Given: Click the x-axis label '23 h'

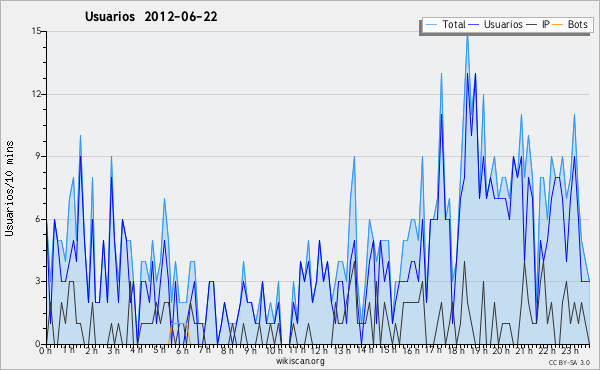Looking at the screenshot, I should pyautogui.click(x=569, y=350).
